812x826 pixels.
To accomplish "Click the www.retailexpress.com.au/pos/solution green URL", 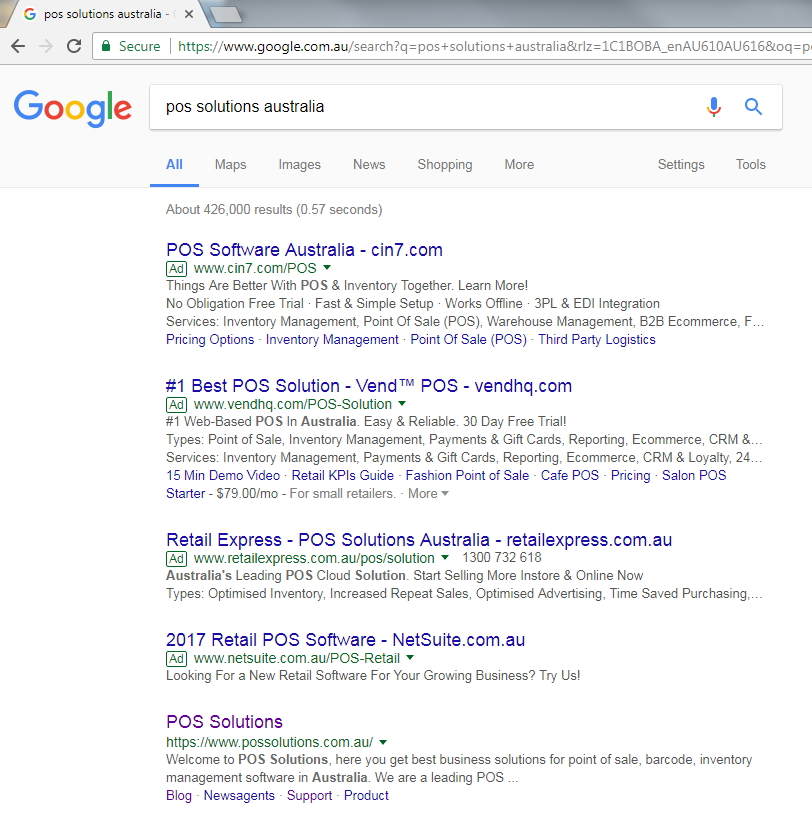I will [x=314, y=558].
